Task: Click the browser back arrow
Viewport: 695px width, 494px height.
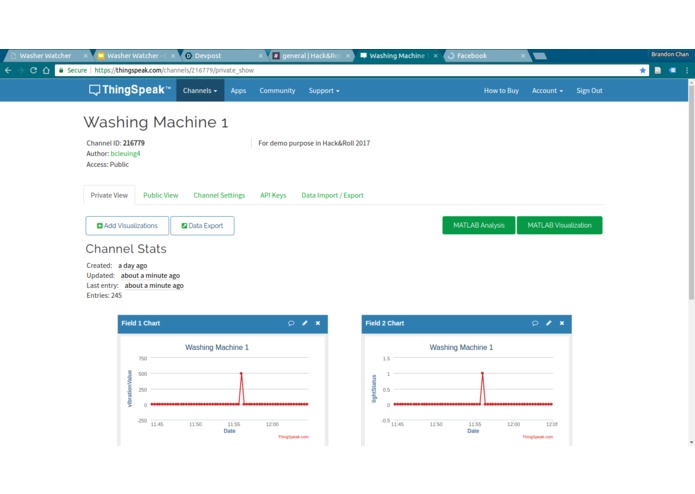Action: [8, 70]
